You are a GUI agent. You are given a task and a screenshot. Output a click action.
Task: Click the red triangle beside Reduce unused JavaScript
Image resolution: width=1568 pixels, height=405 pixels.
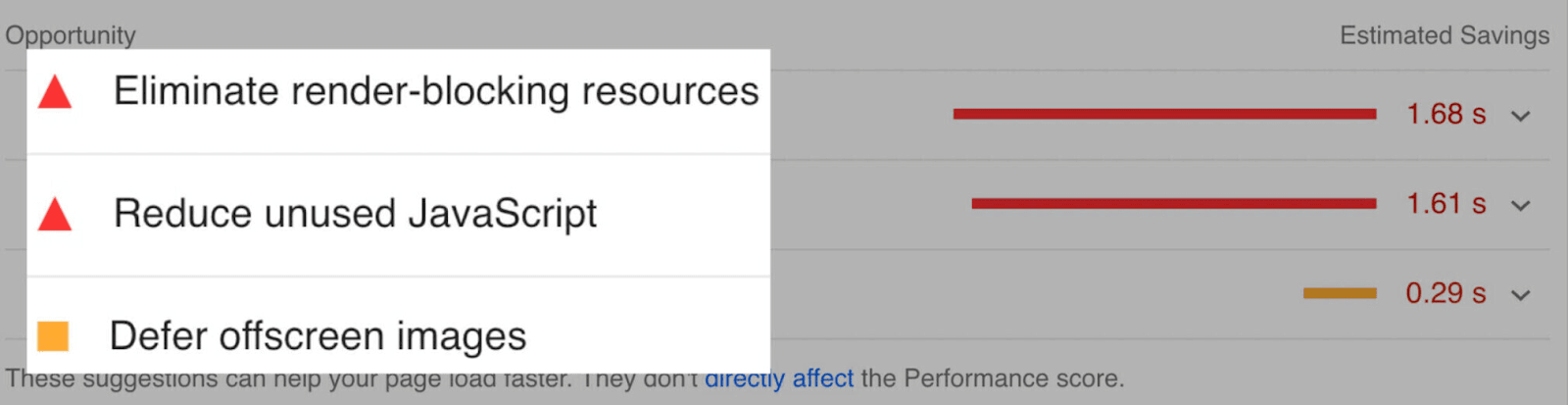(x=55, y=215)
